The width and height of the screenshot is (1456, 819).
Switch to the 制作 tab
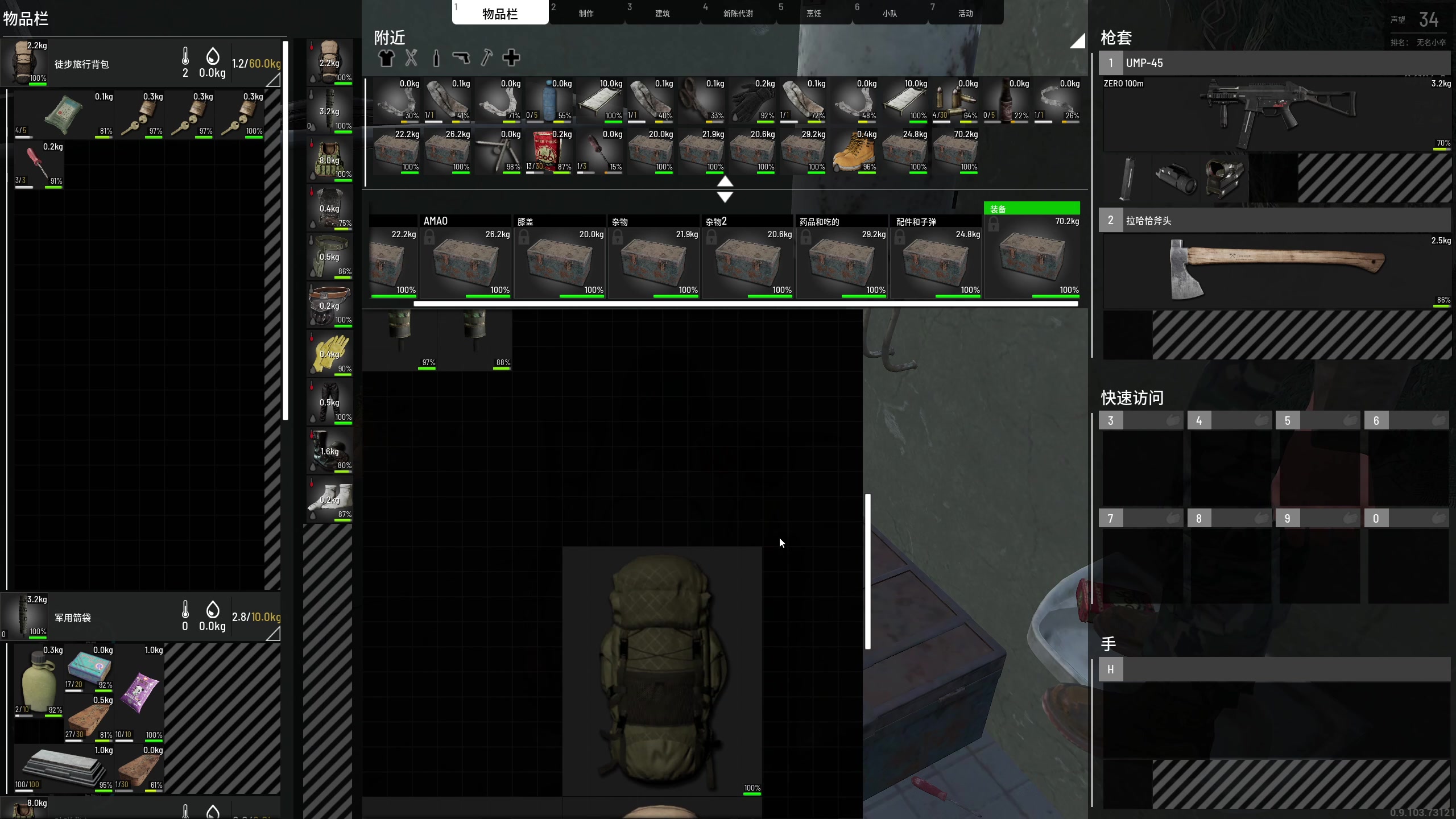coord(586,13)
